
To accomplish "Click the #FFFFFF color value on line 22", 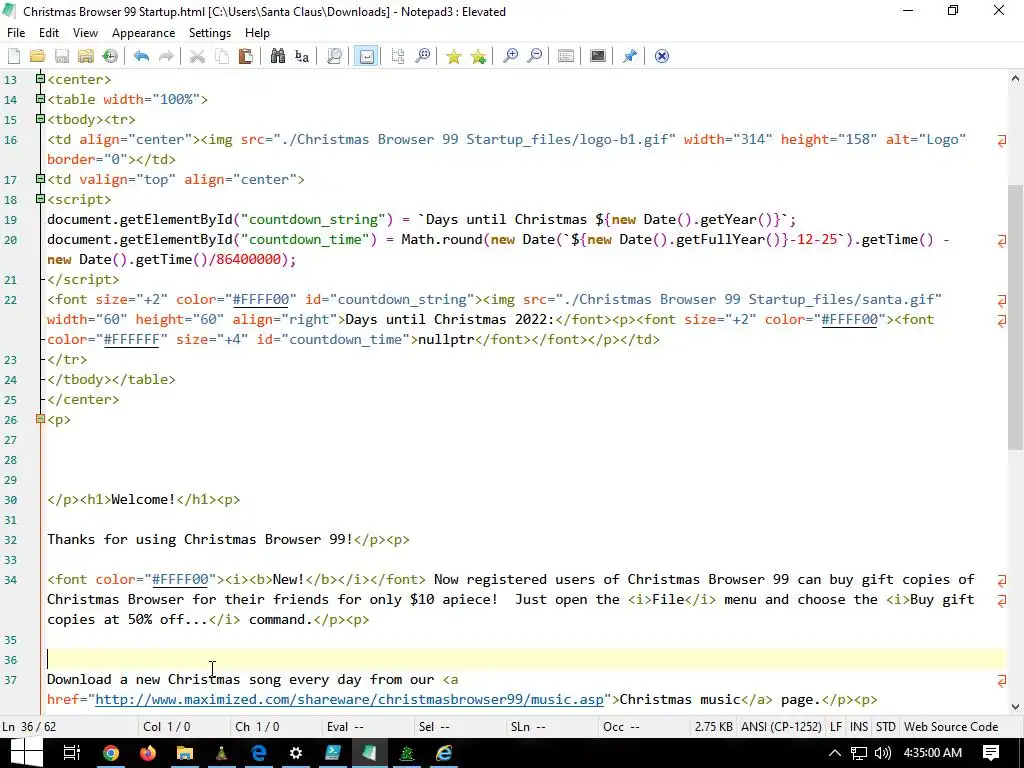I will click(131, 340).
